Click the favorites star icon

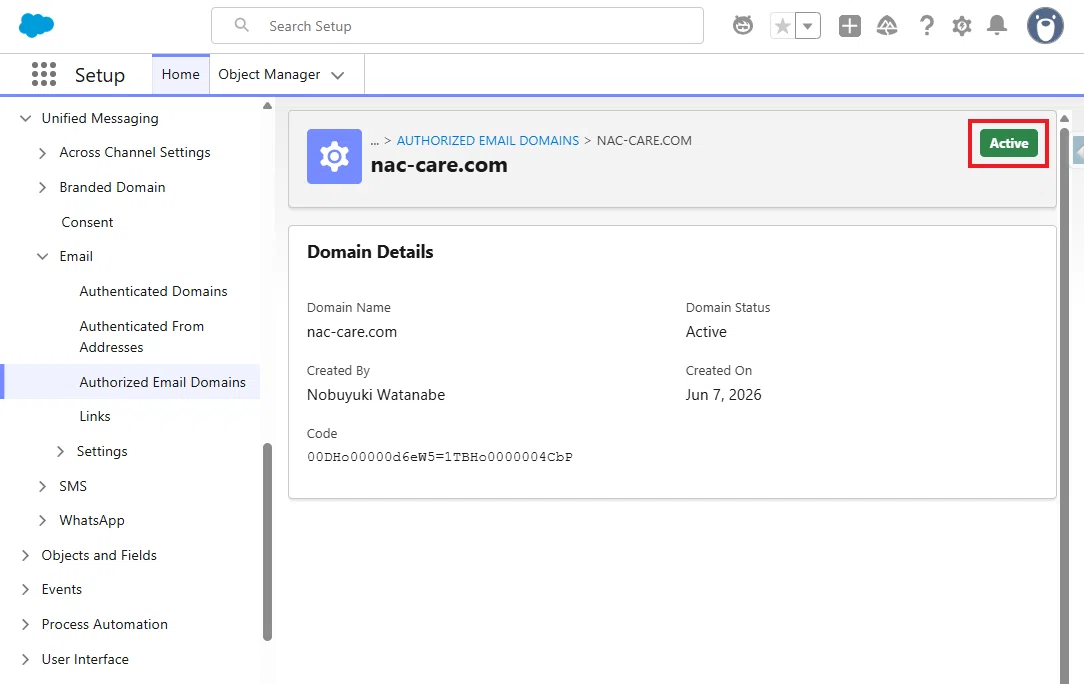coord(783,26)
